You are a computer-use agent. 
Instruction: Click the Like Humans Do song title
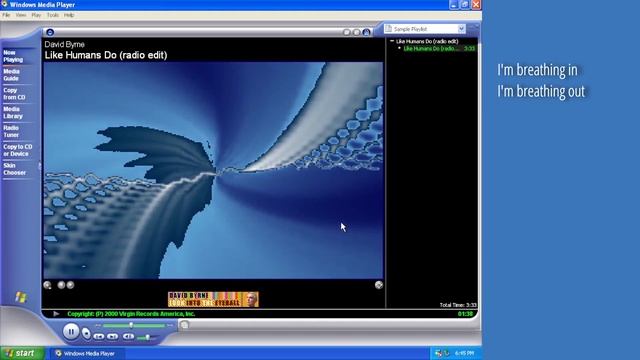(x=106, y=55)
